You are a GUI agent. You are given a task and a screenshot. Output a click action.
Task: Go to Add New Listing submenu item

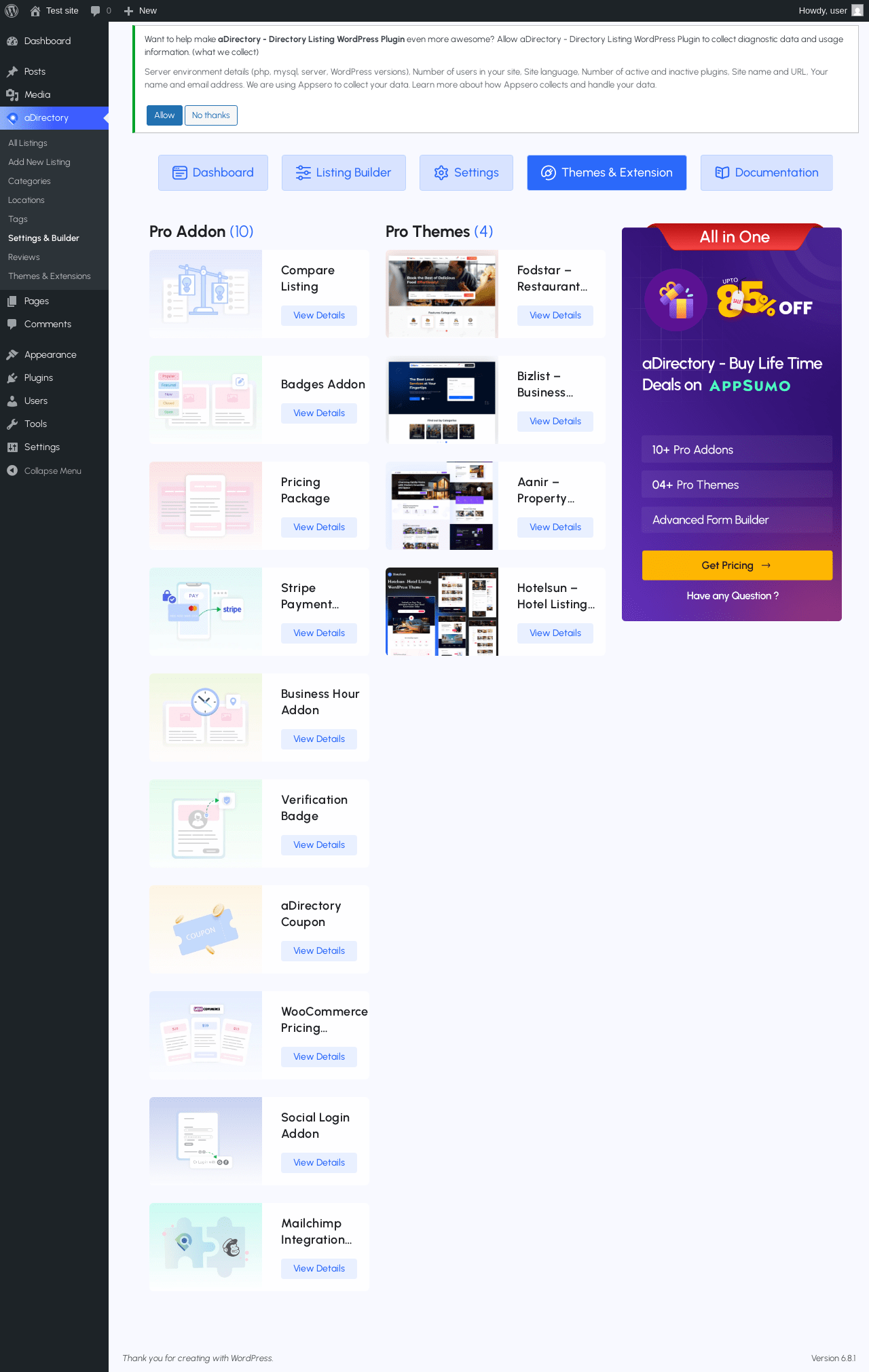click(x=39, y=162)
